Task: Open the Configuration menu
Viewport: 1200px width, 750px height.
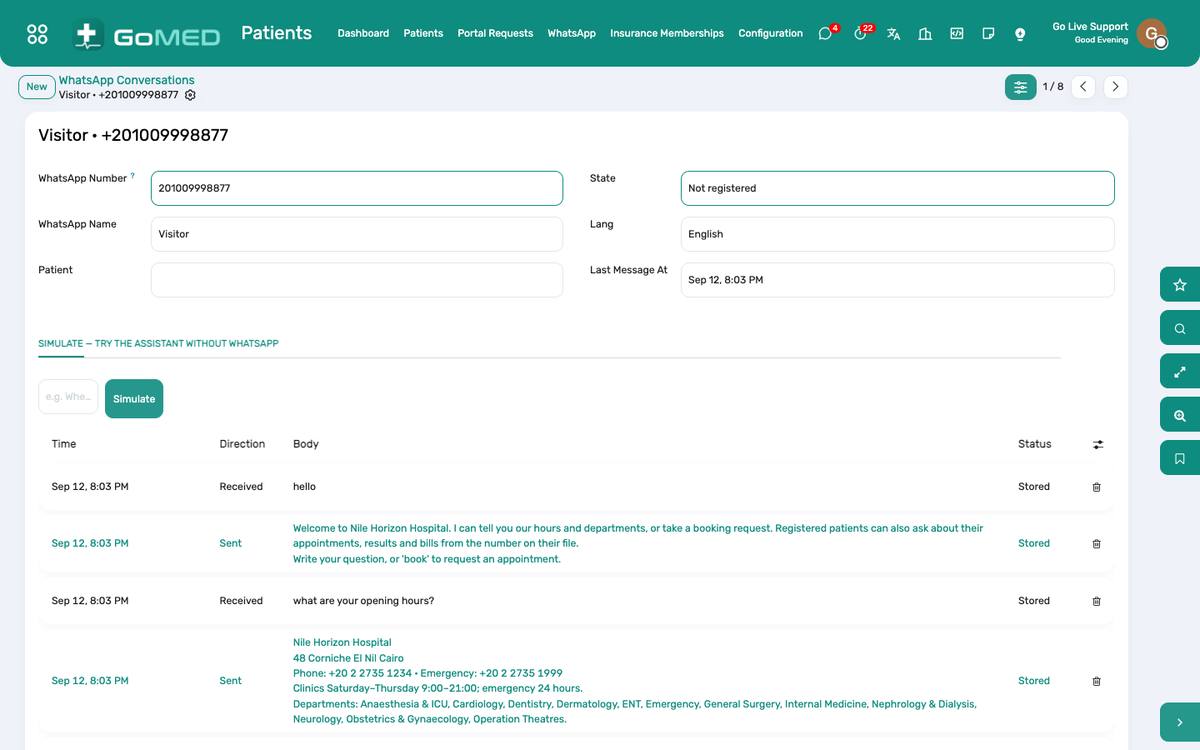Action: [770, 33]
